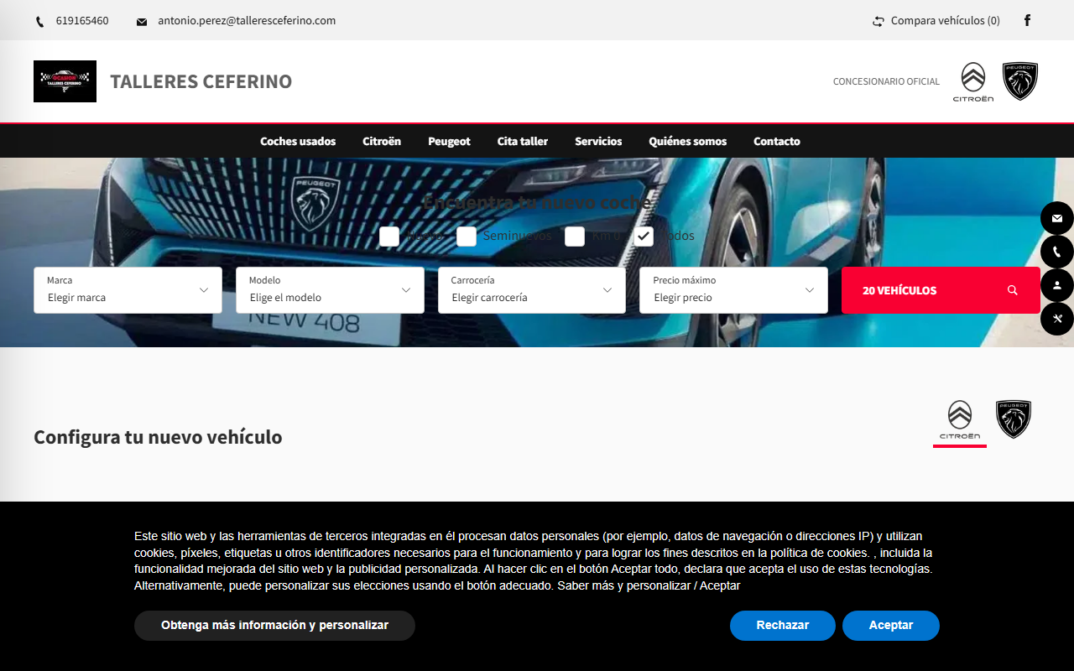1074x671 pixels.
Task: Open the Facebook page icon
Action: [x=1027, y=21]
